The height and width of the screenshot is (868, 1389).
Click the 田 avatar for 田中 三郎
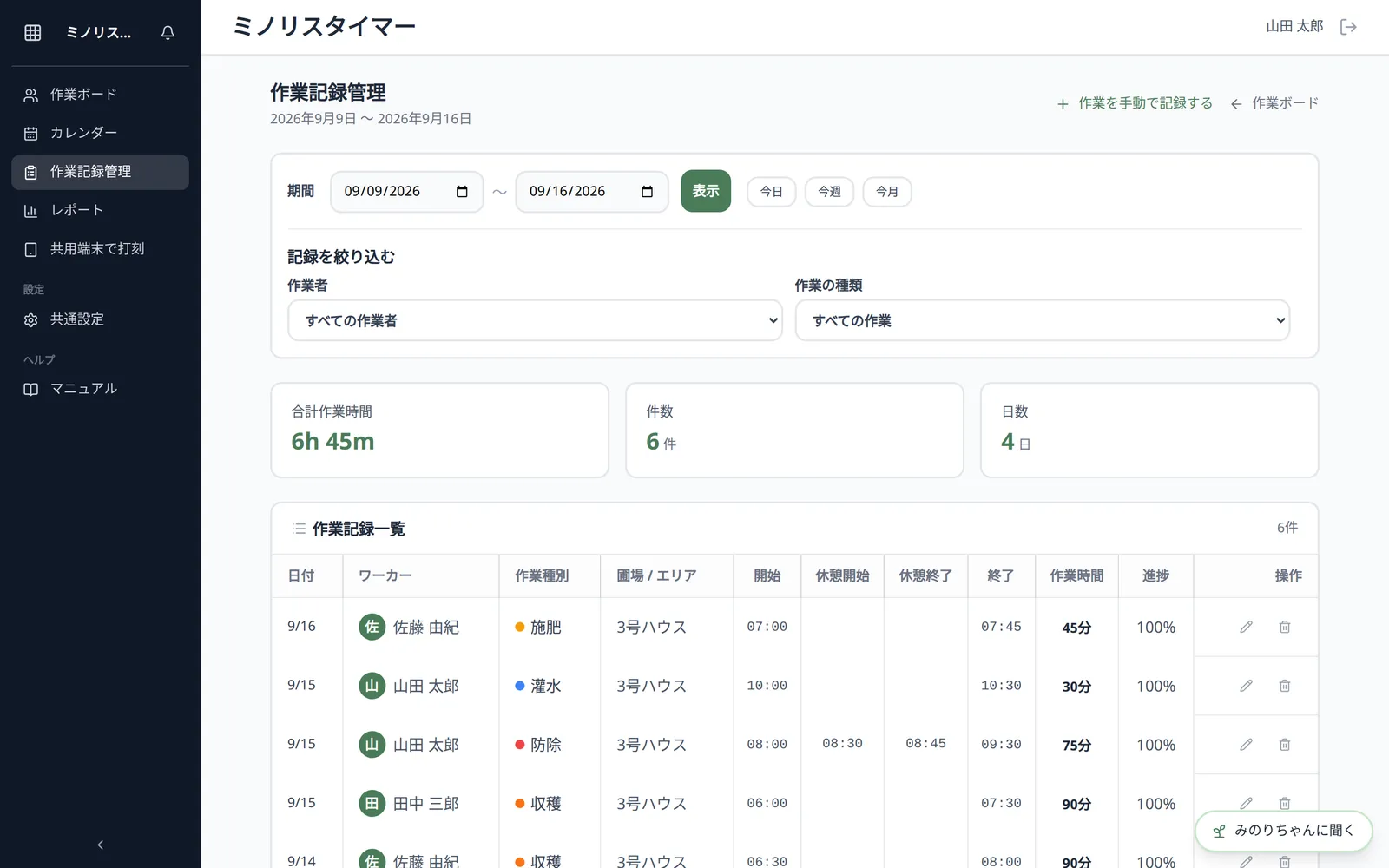pyautogui.click(x=372, y=804)
